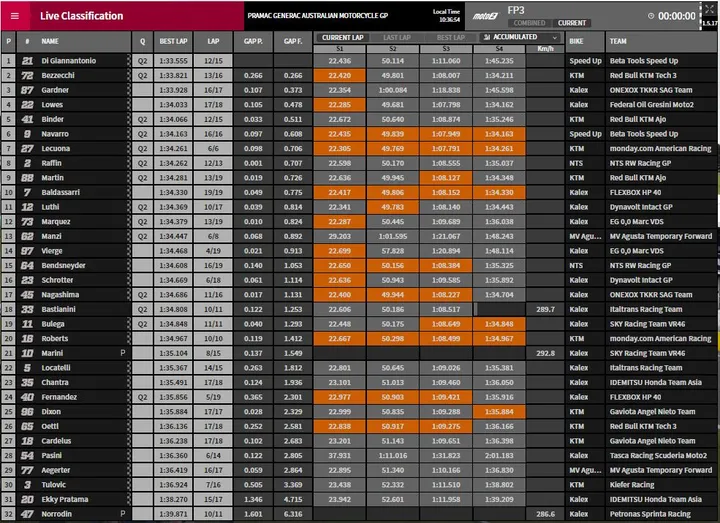Open the hamburger menu
This screenshot has width=720, height=523.
coord(15,16)
